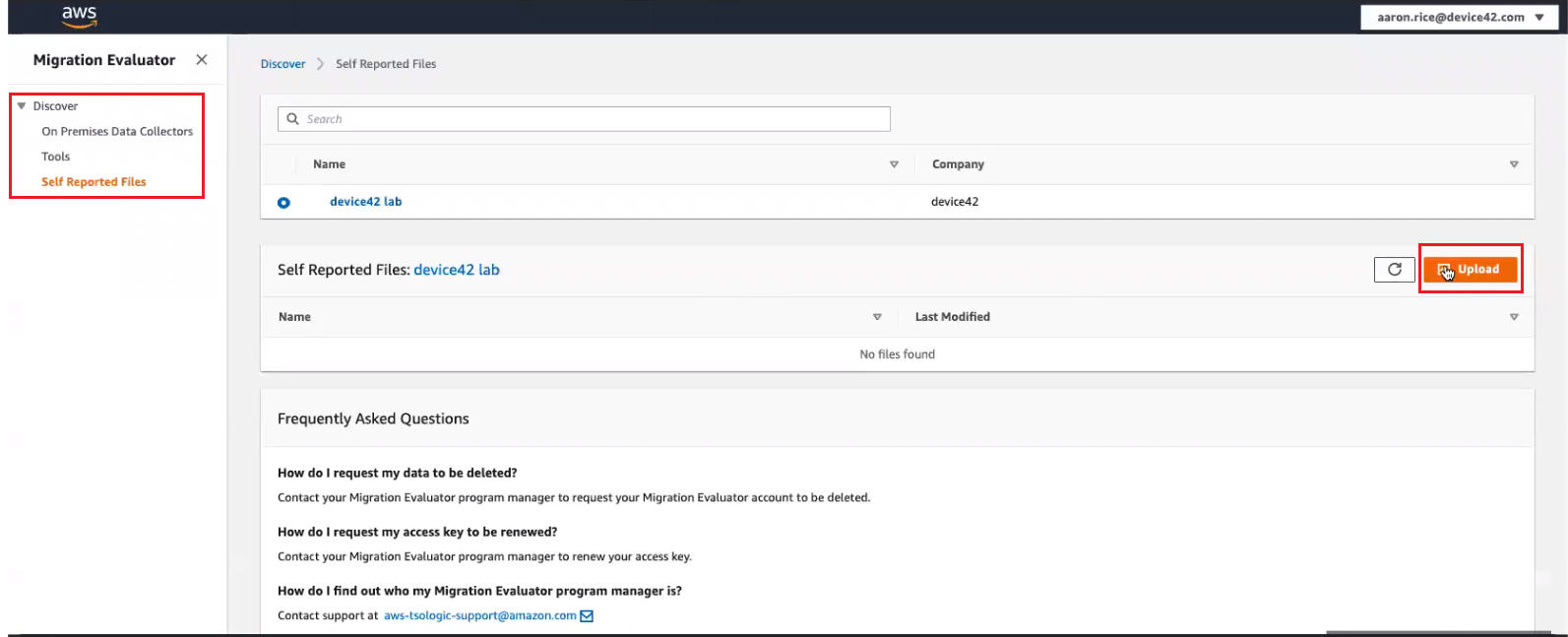Sort files by Name column arrow
Viewport: 1568px width, 637px height.
[x=877, y=317]
